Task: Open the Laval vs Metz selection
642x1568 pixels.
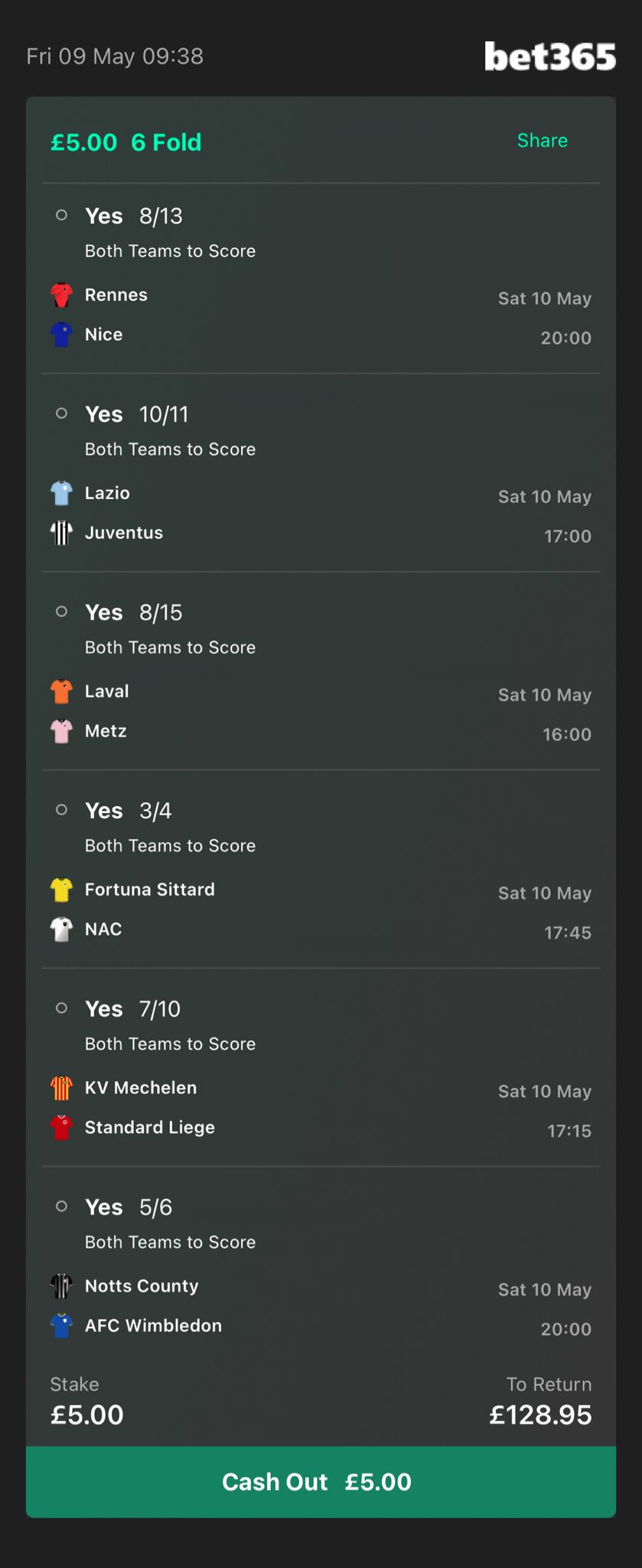Action: (321, 671)
